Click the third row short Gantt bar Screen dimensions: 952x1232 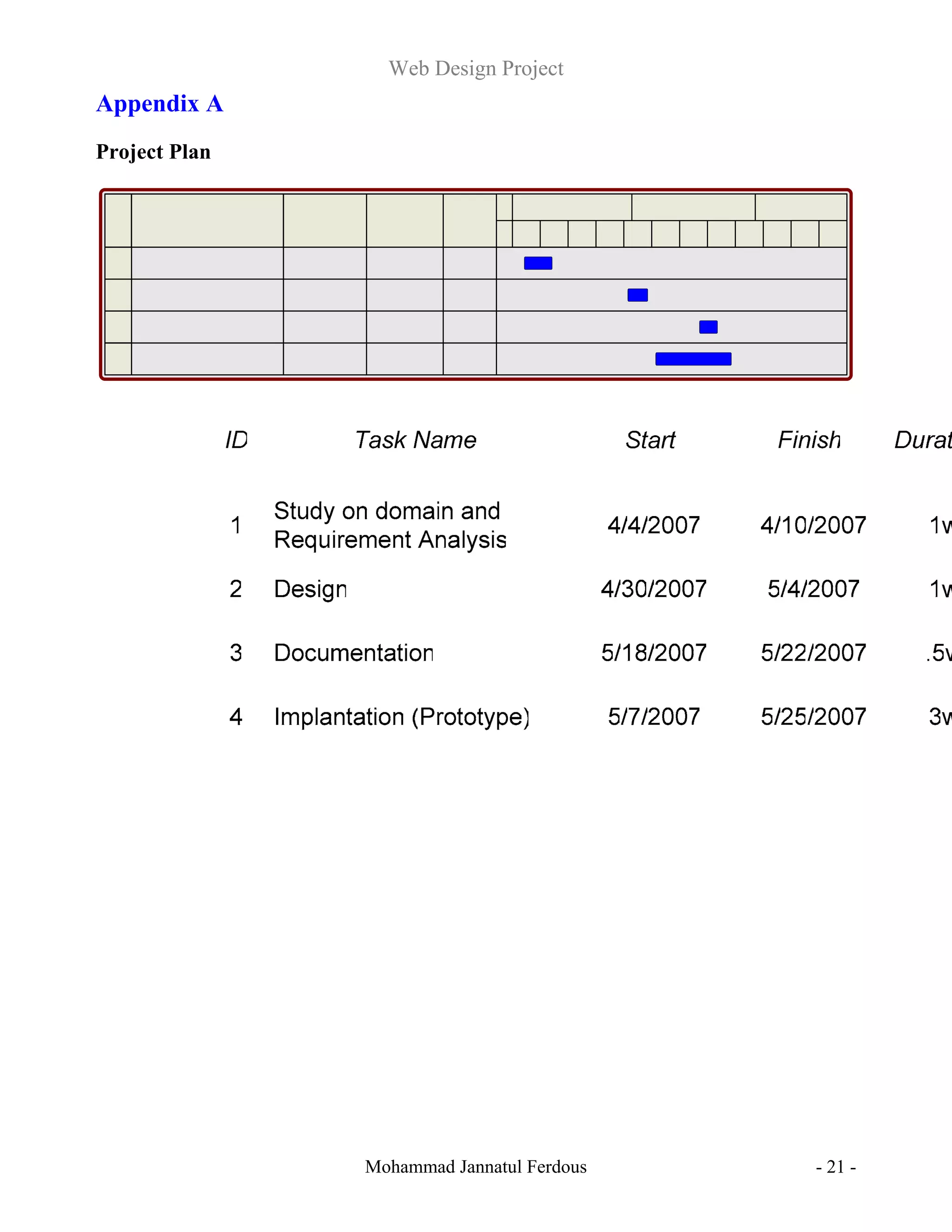[x=708, y=327]
